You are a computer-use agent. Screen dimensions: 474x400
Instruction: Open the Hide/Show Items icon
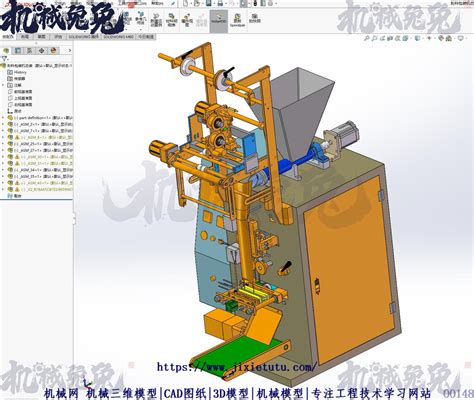pos(429,38)
